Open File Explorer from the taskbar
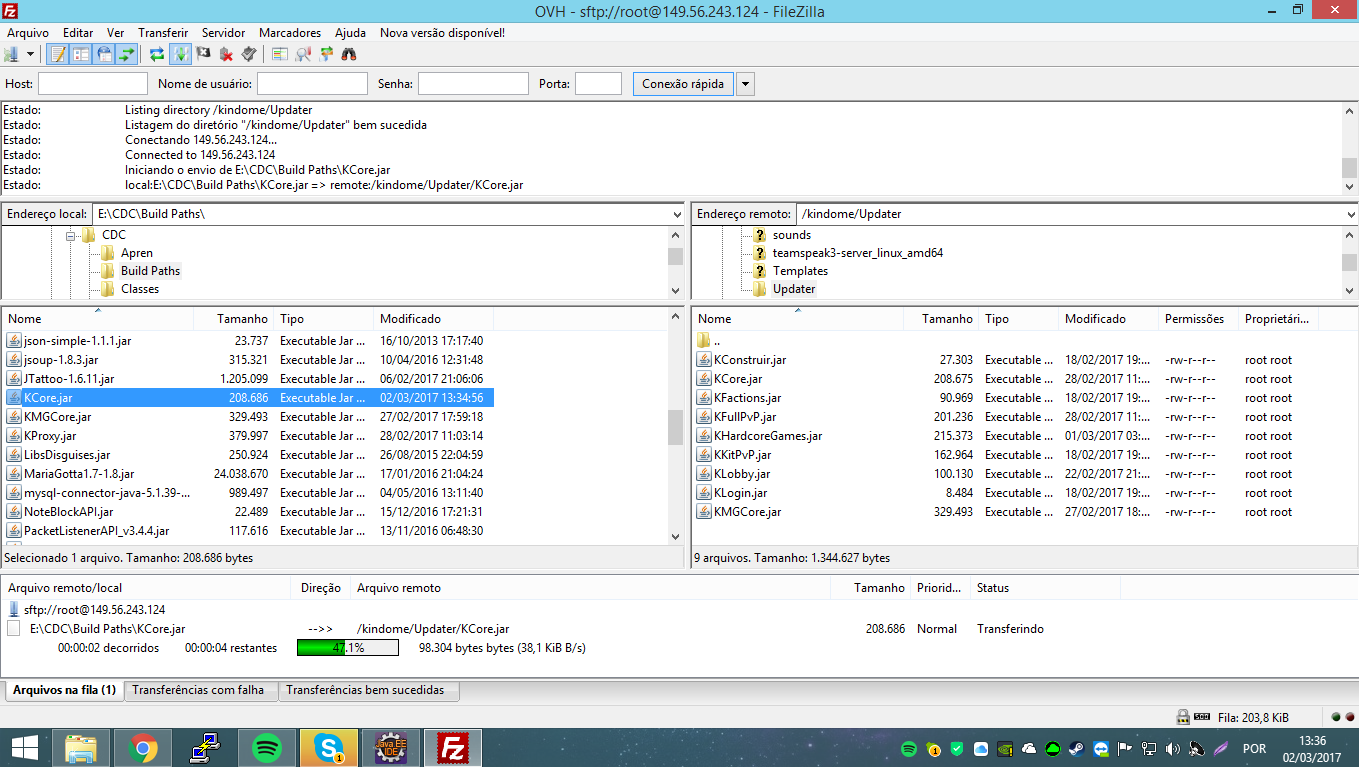The width and height of the screenshot is (1359, 767). point(81,748)
